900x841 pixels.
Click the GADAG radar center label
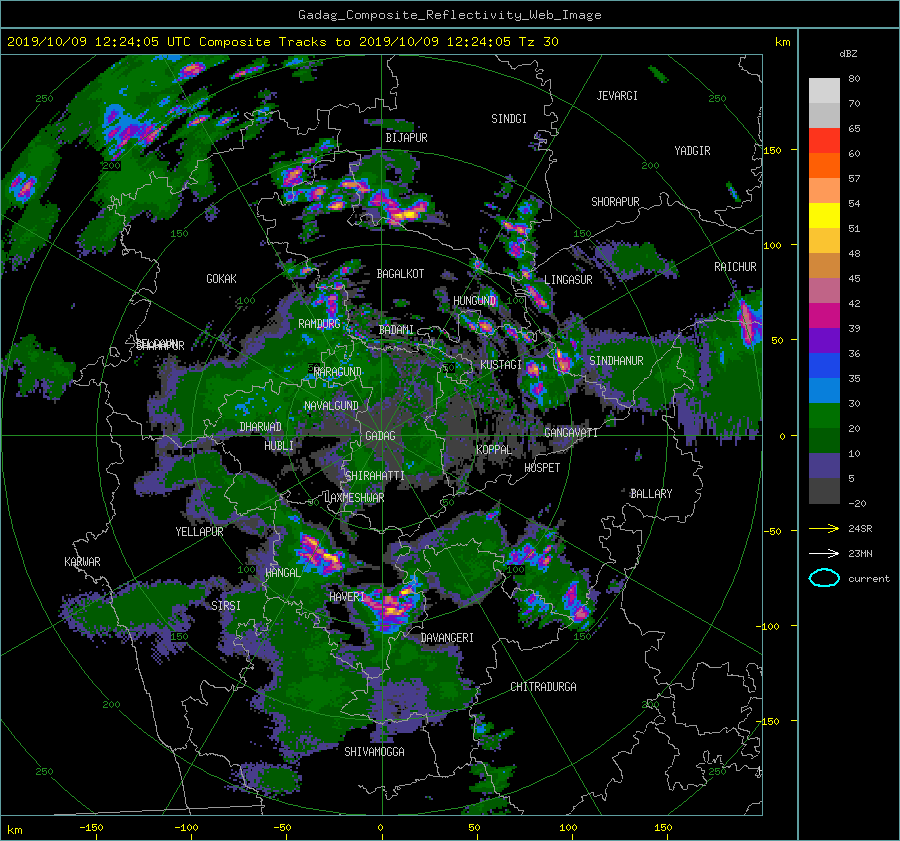point(380,436)
